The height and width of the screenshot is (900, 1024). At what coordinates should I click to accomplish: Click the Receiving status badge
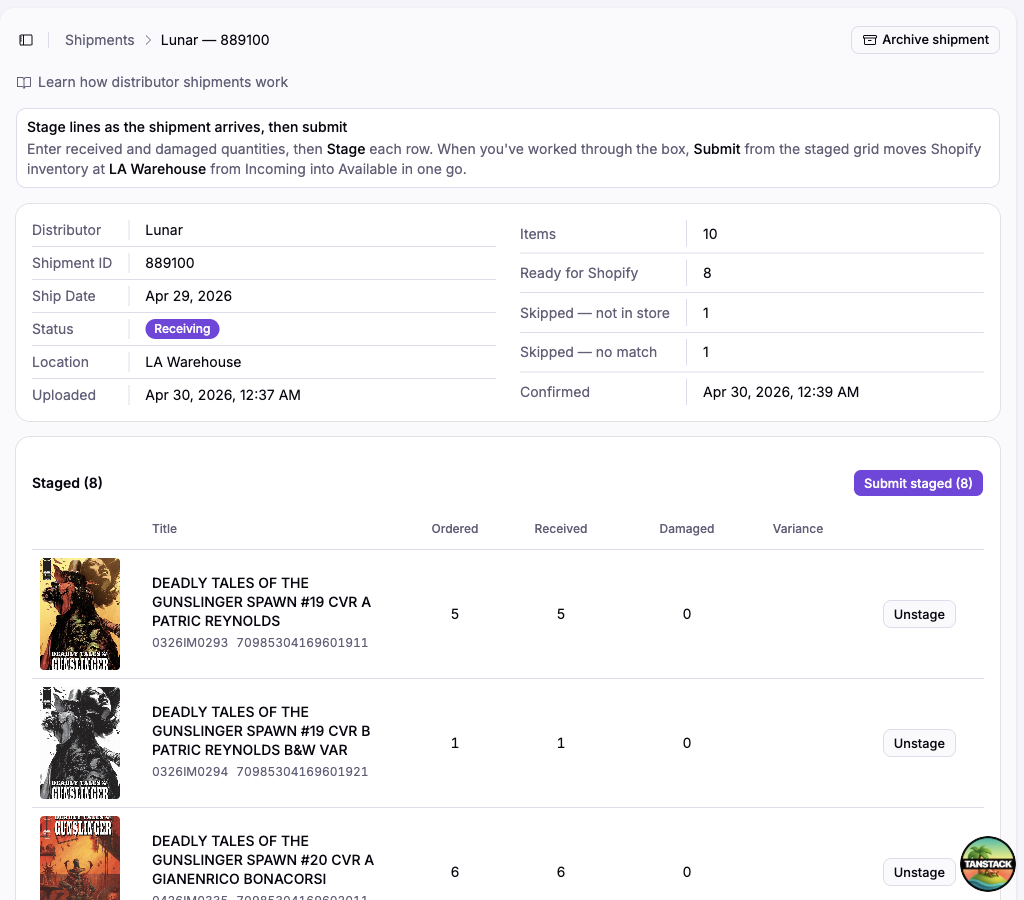(x=182, y=329)
